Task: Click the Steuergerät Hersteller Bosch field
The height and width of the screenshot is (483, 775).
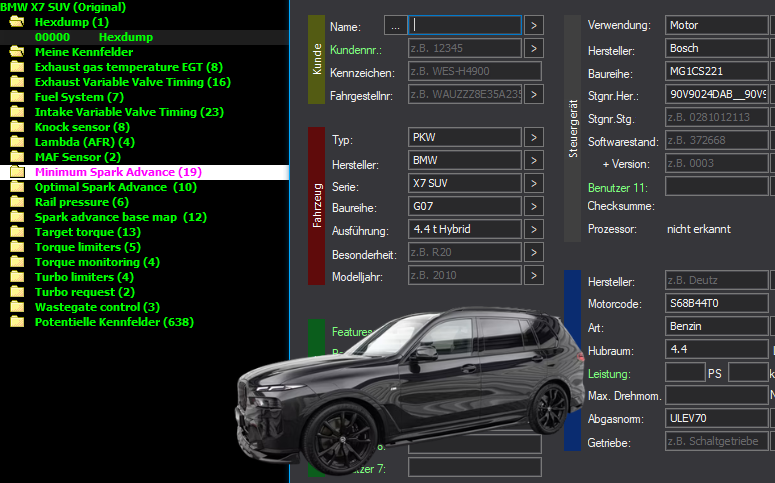Action: pyautogui.click(x=717, y=48)
